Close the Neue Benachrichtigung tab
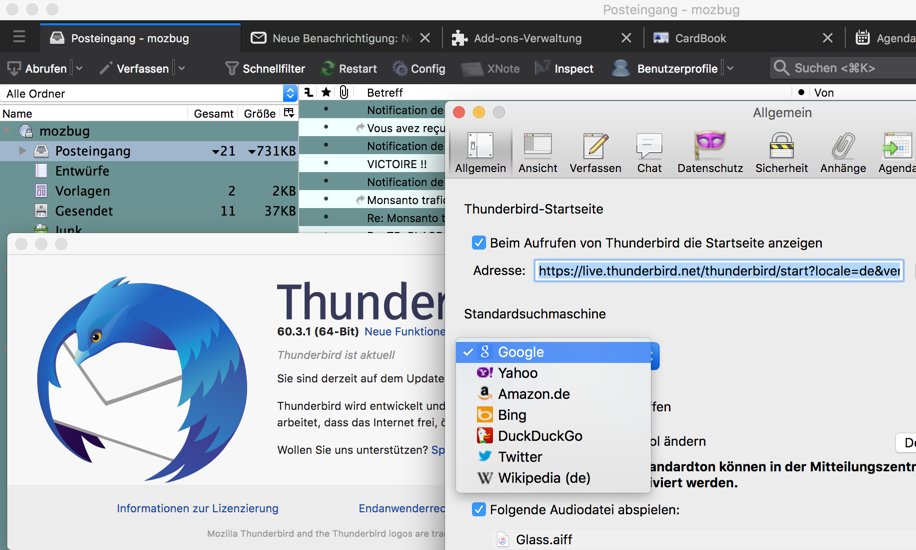The height and width of the screenshot is (550, 916). tap(425, 38)
